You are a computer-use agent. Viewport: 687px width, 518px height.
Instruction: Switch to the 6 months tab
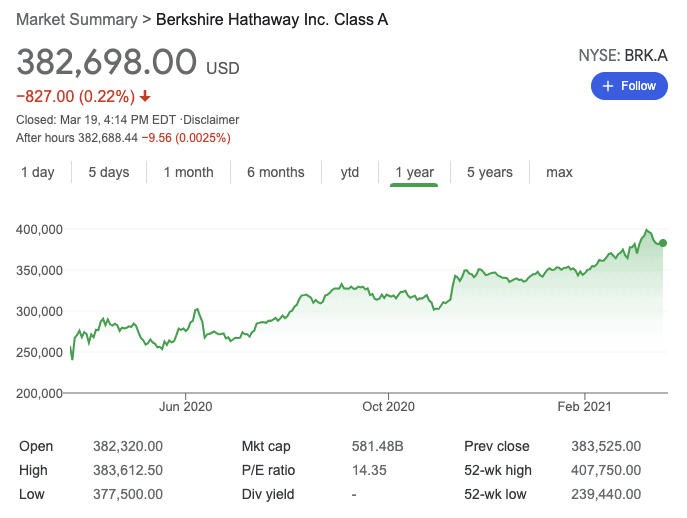276,172
